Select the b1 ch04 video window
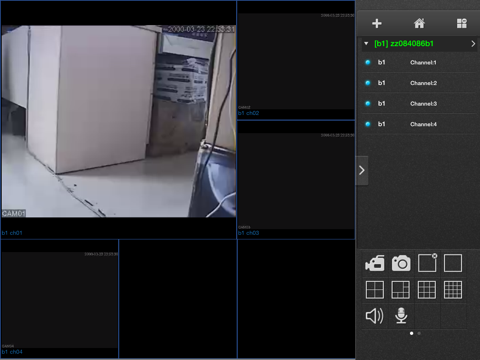 60,299
